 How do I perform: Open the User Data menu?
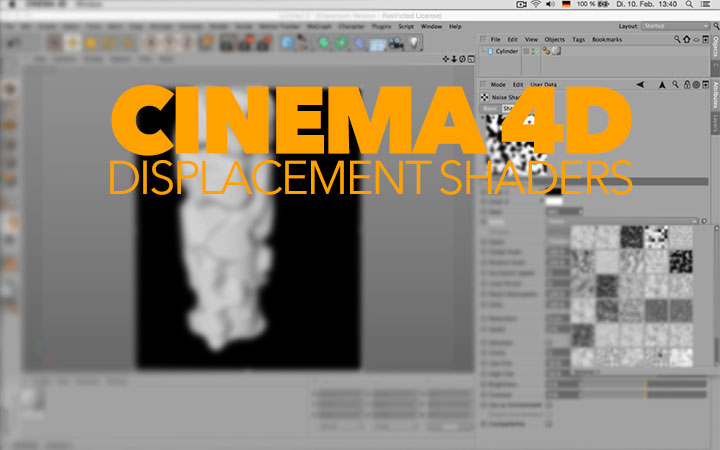pos(543,84)
